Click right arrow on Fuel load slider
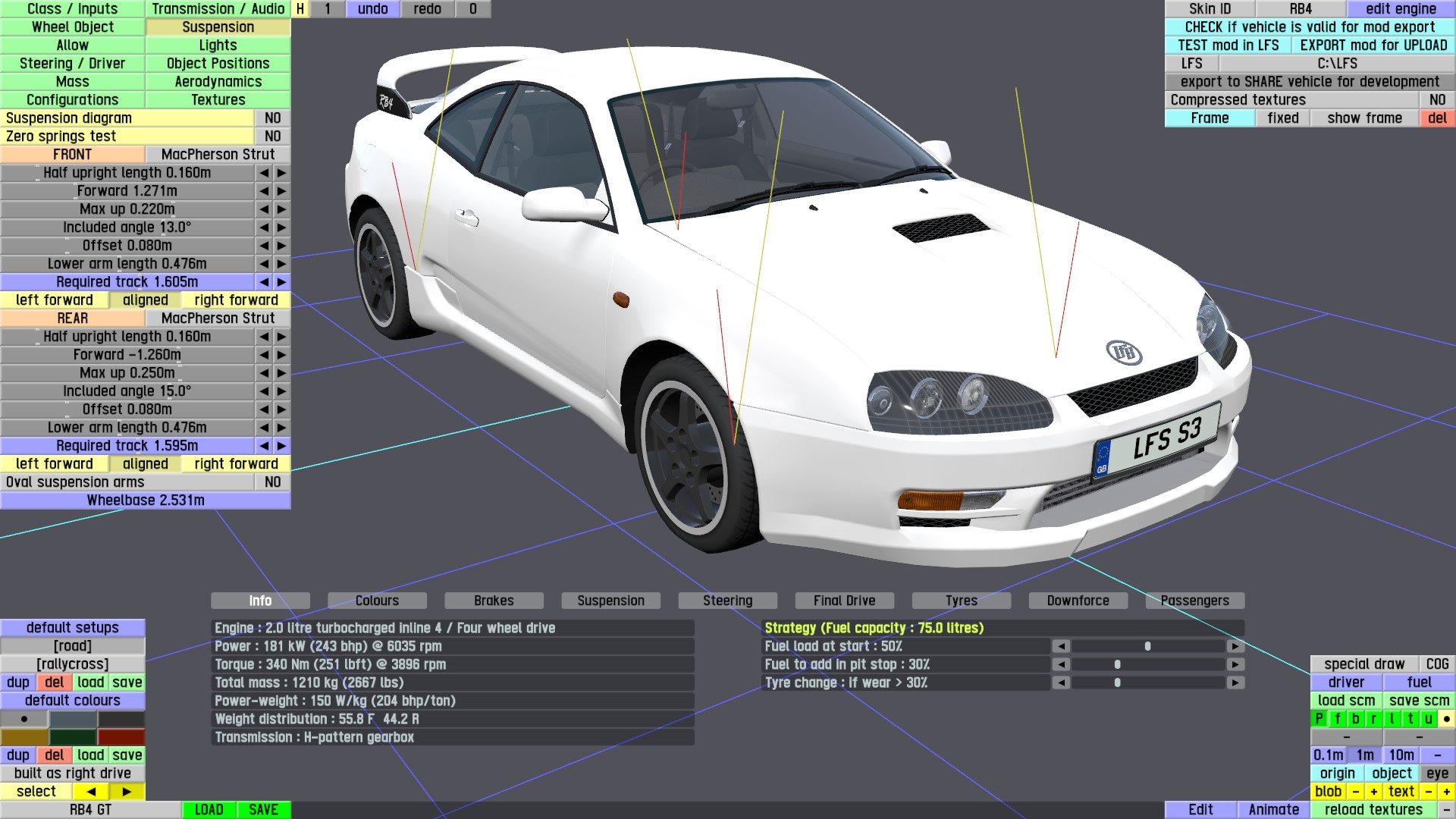The width and height of the screenshot is (1456, 819). pos(1235,646)
